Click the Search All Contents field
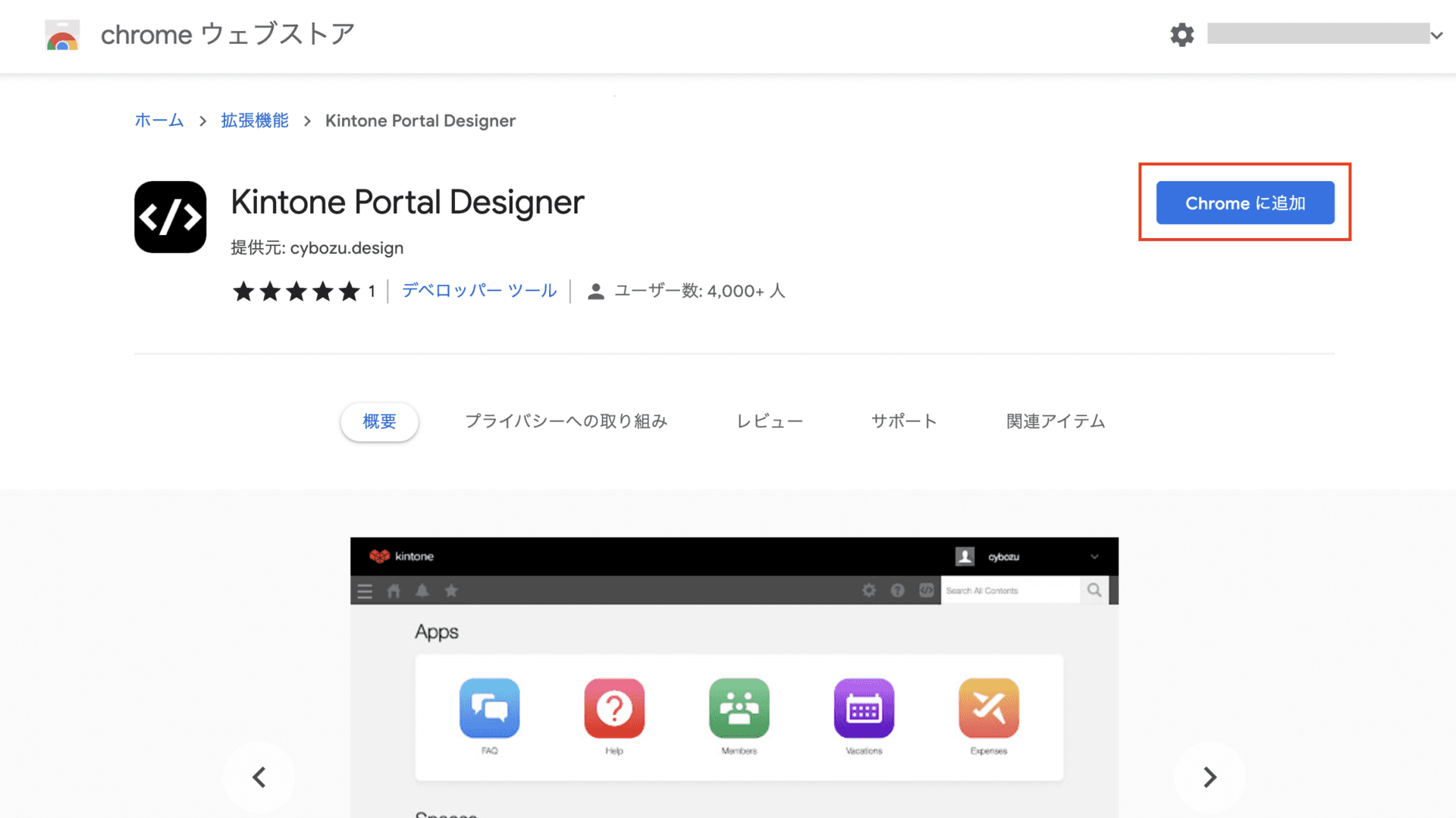 [1010, 591]
